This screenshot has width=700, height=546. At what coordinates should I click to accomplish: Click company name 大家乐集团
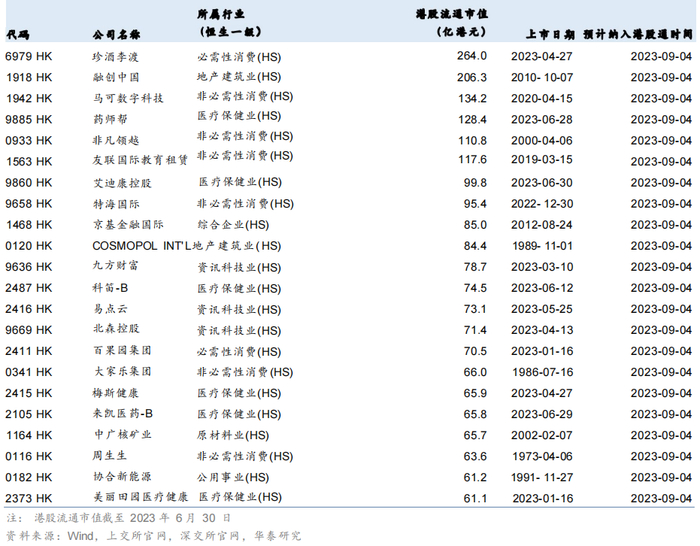122,371
